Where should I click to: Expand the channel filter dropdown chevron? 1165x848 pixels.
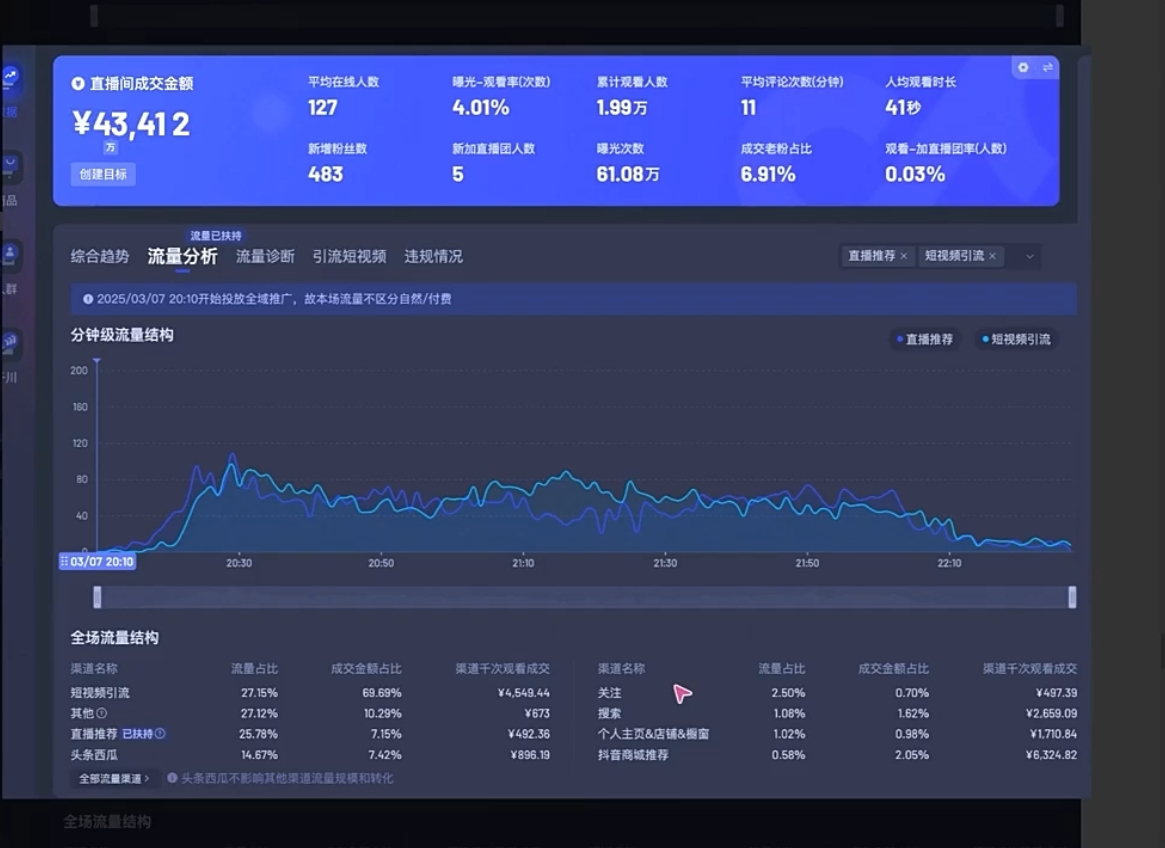[x=1029, y=257]
